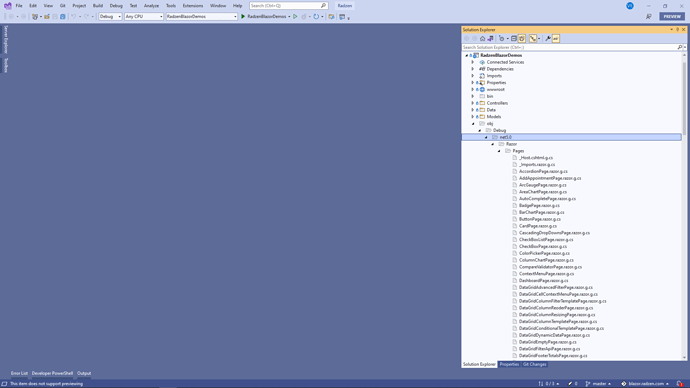Image resolution: width=690 pixels, height=388 pixels.
Task: Collapse the Pages folder
Action: pyautogui.click(x=499, y=151)
